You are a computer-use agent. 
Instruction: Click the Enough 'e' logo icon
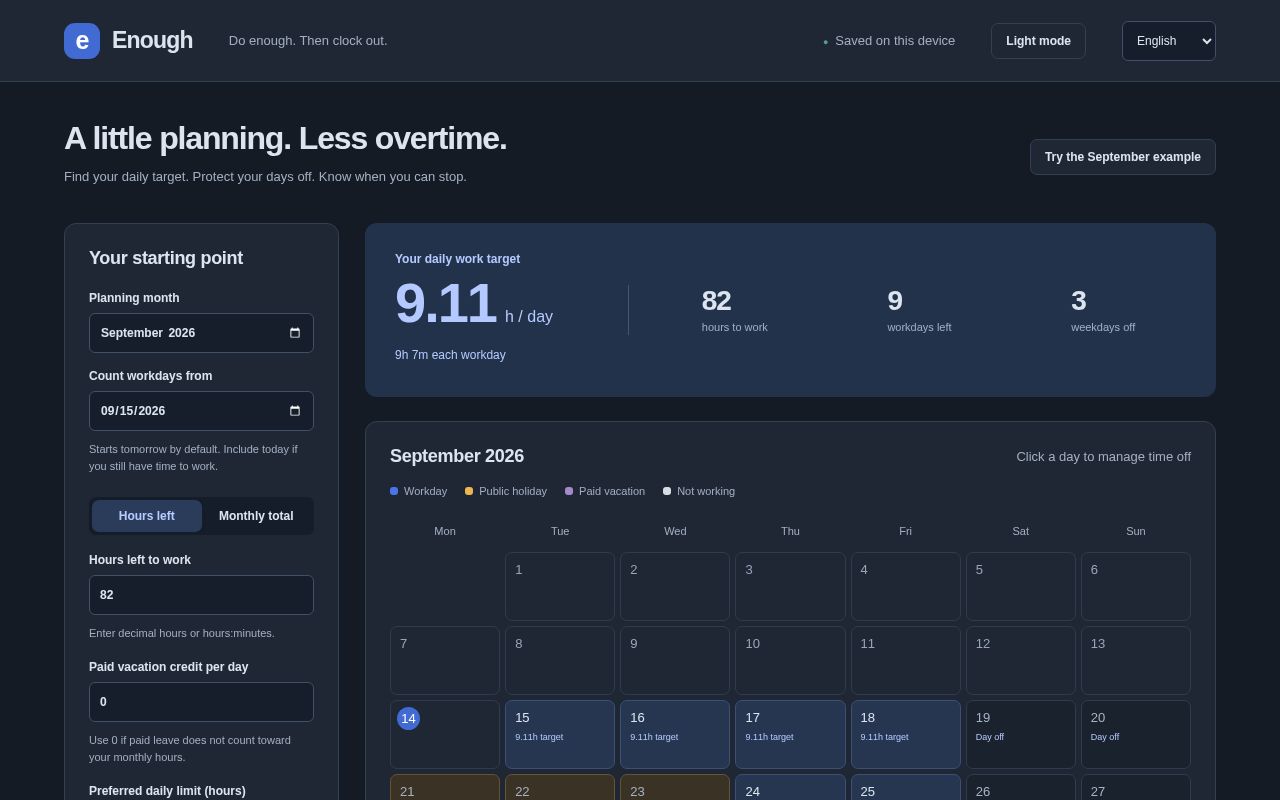tap(82, 41)
